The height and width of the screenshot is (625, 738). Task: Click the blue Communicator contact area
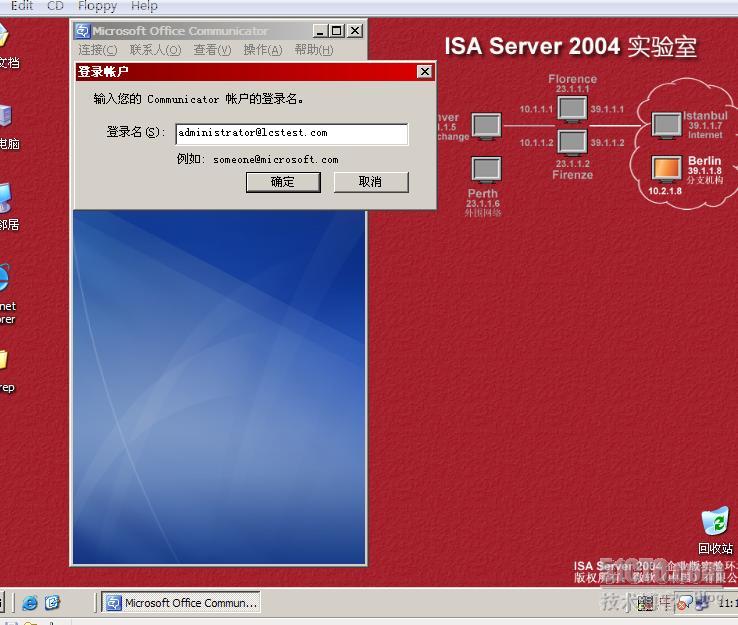[219, 387]
